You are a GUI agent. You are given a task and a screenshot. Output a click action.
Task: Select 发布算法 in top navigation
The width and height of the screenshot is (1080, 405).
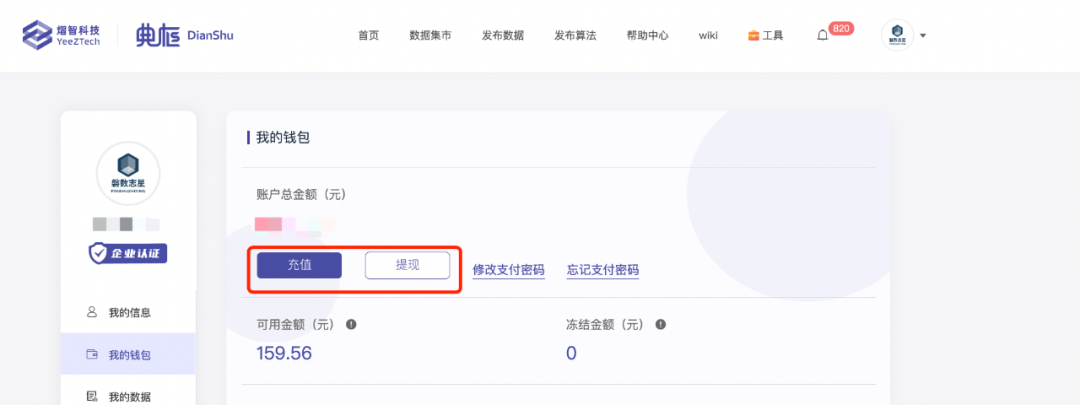575,36
